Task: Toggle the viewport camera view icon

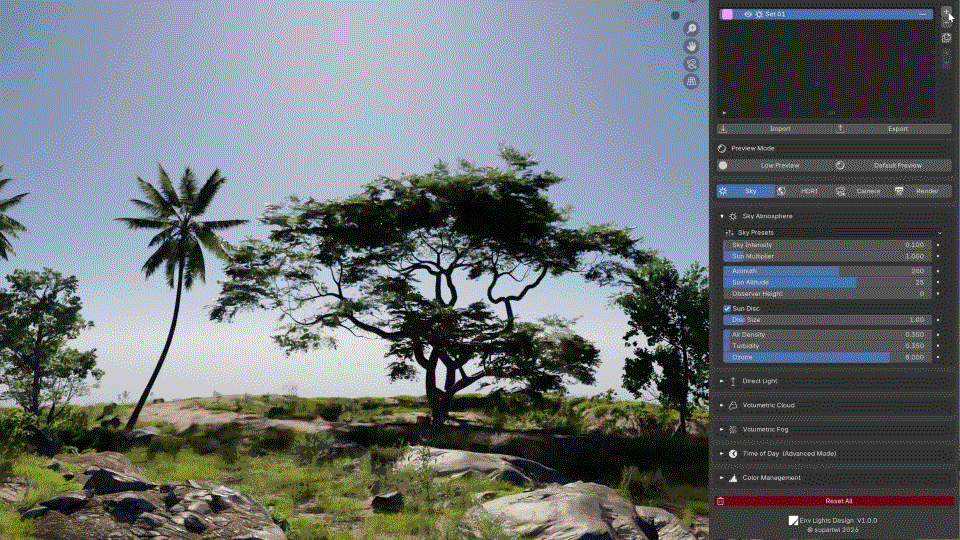Action: pyautogui.click(x=691, y=64)
